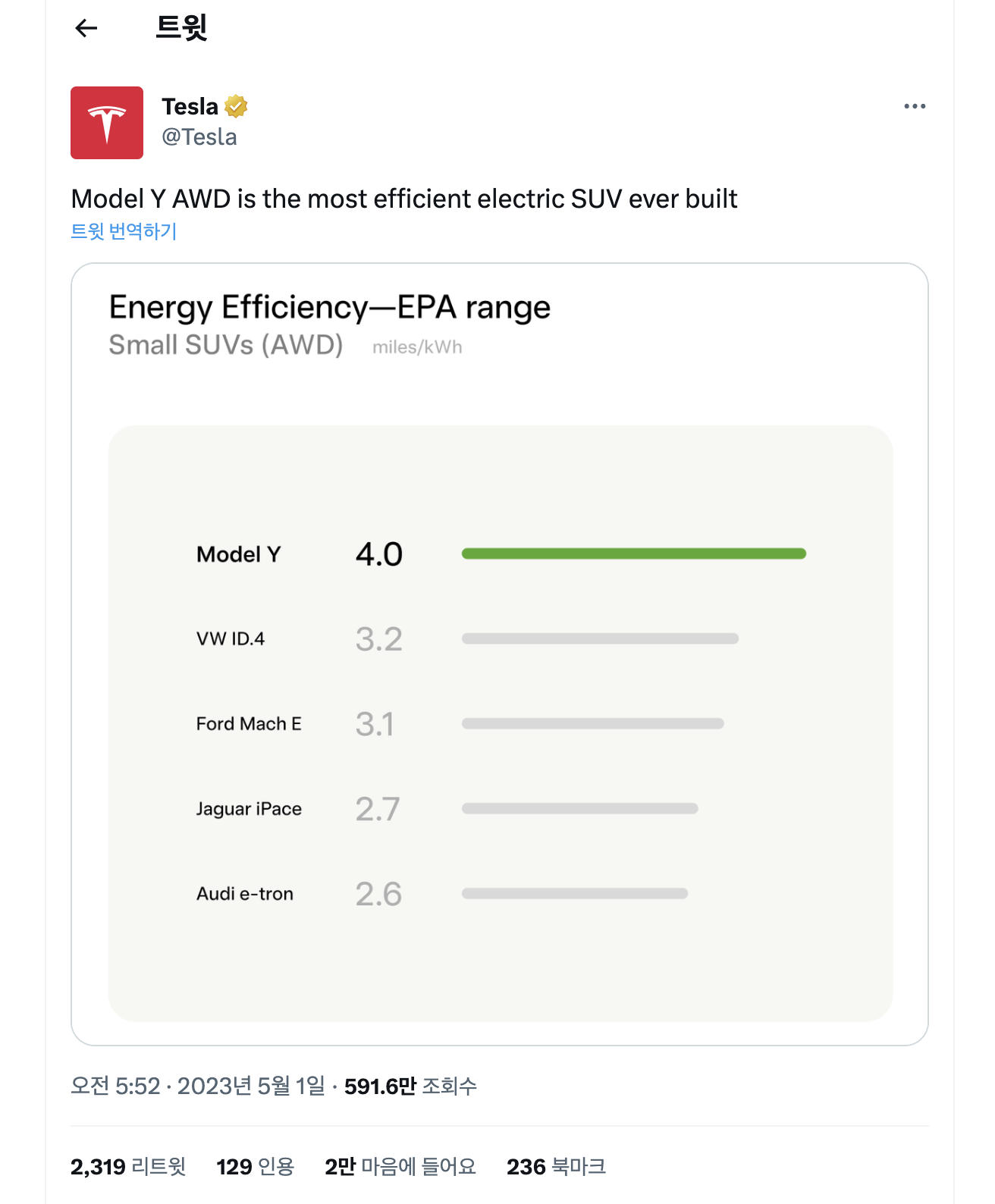Open the Energy Efficiency chart image
This screenshot has width=995, height=1204.
(500, 654)
